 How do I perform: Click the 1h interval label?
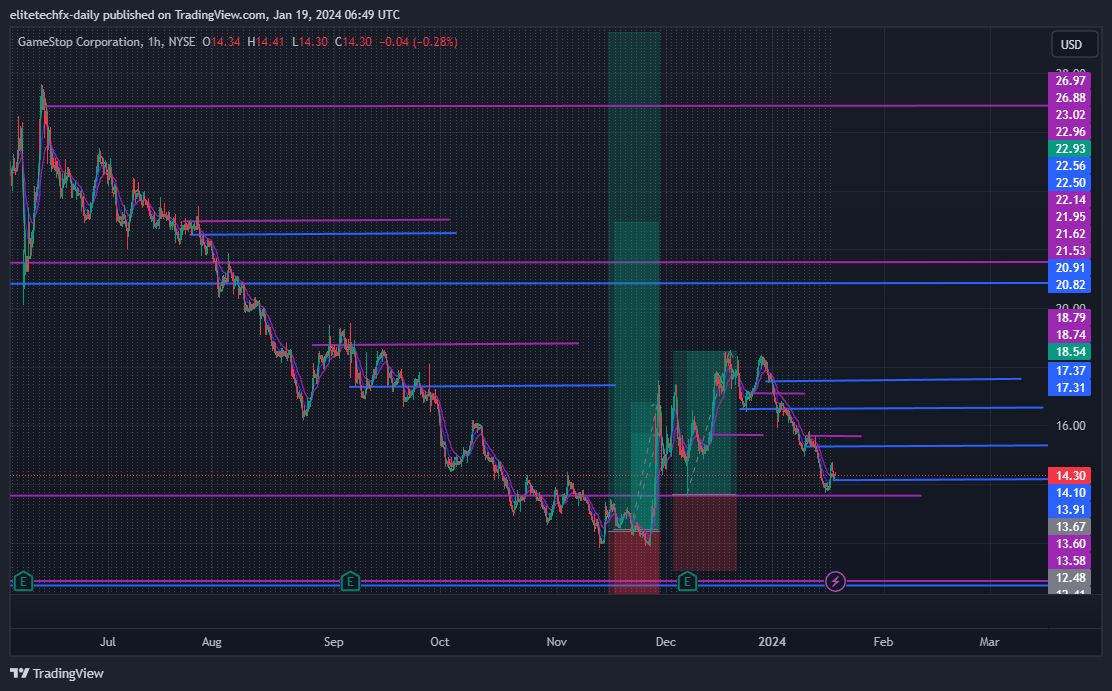coord(154,42)
